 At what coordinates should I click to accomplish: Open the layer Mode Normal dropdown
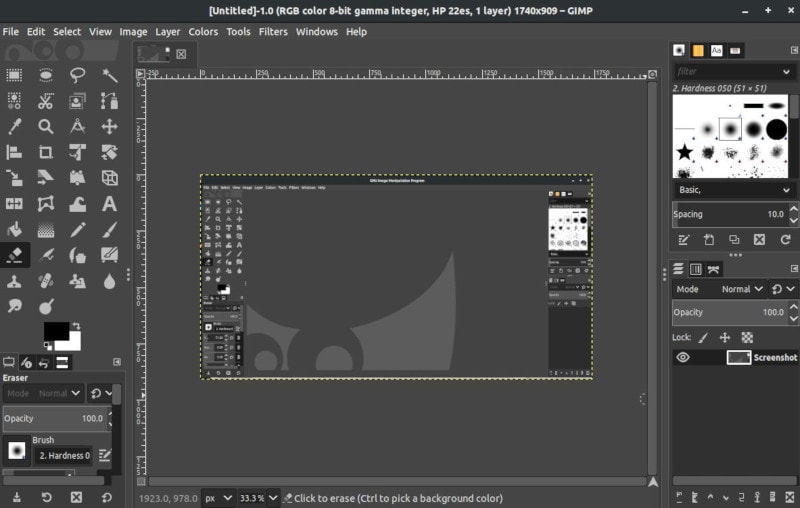click(x=743, y=289)
